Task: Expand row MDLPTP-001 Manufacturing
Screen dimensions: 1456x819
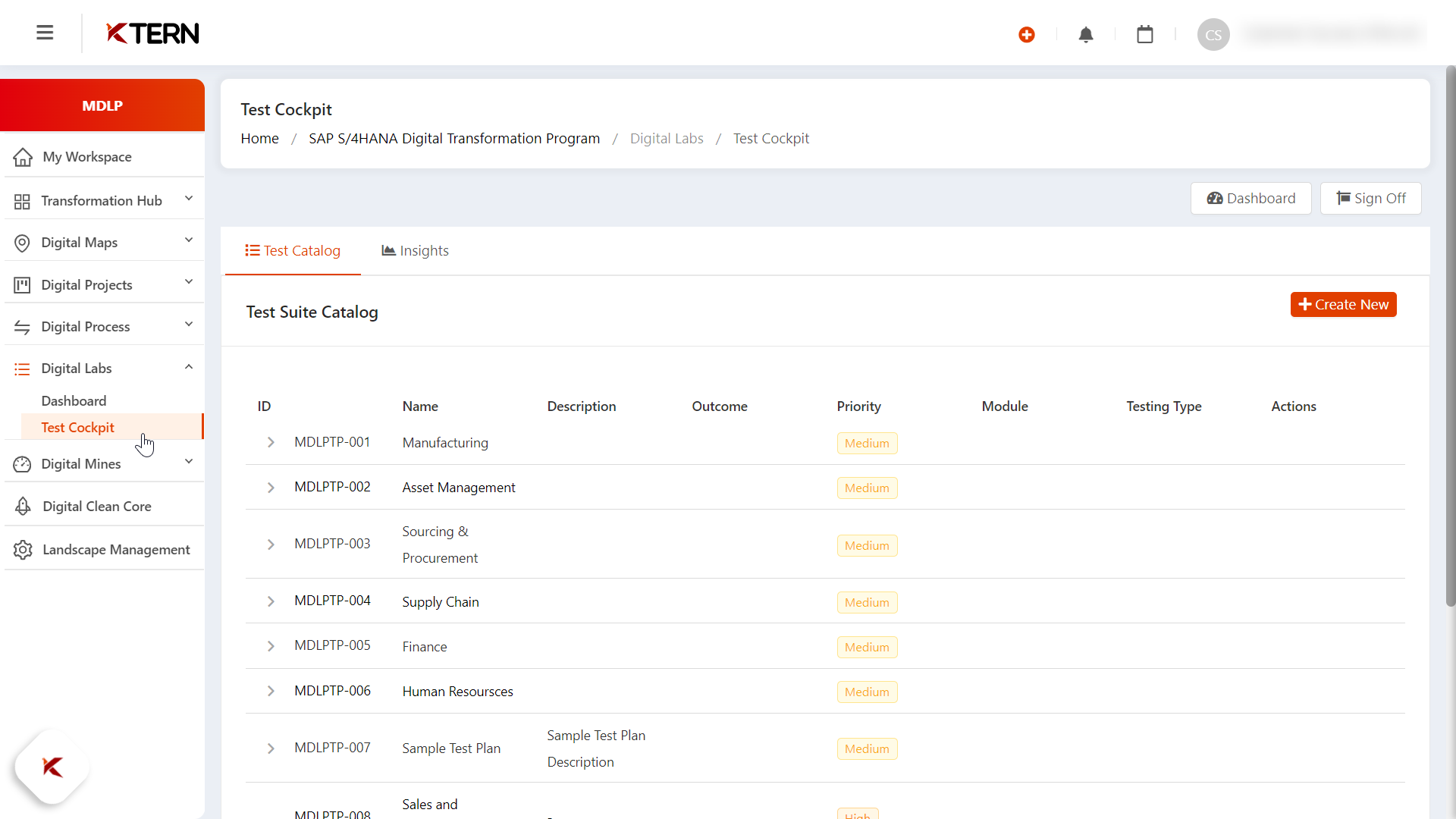Action: [x=271, y=442]
